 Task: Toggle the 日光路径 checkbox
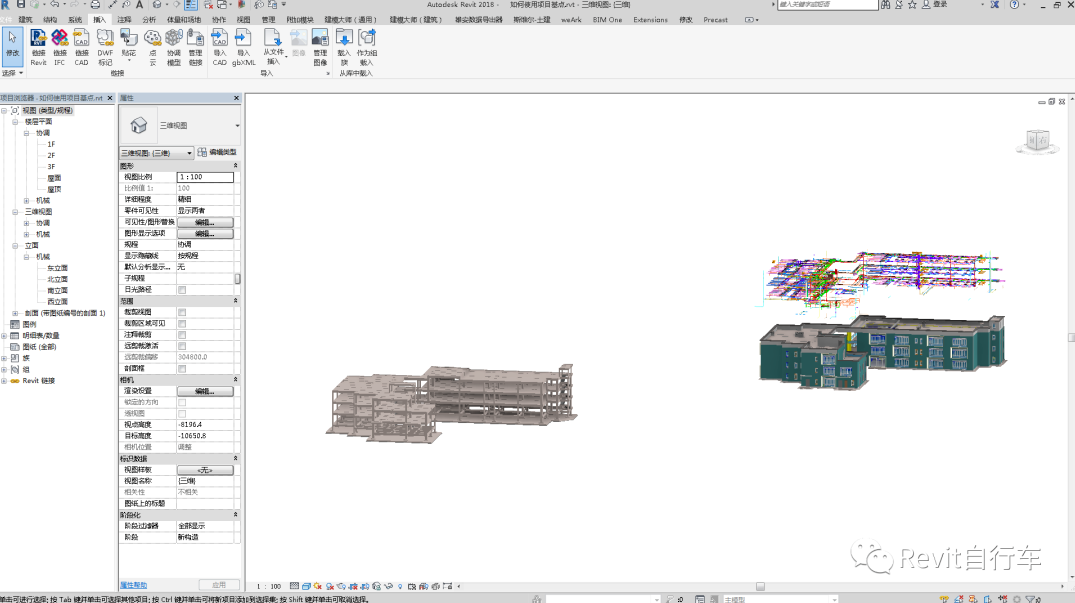point(182,290)
